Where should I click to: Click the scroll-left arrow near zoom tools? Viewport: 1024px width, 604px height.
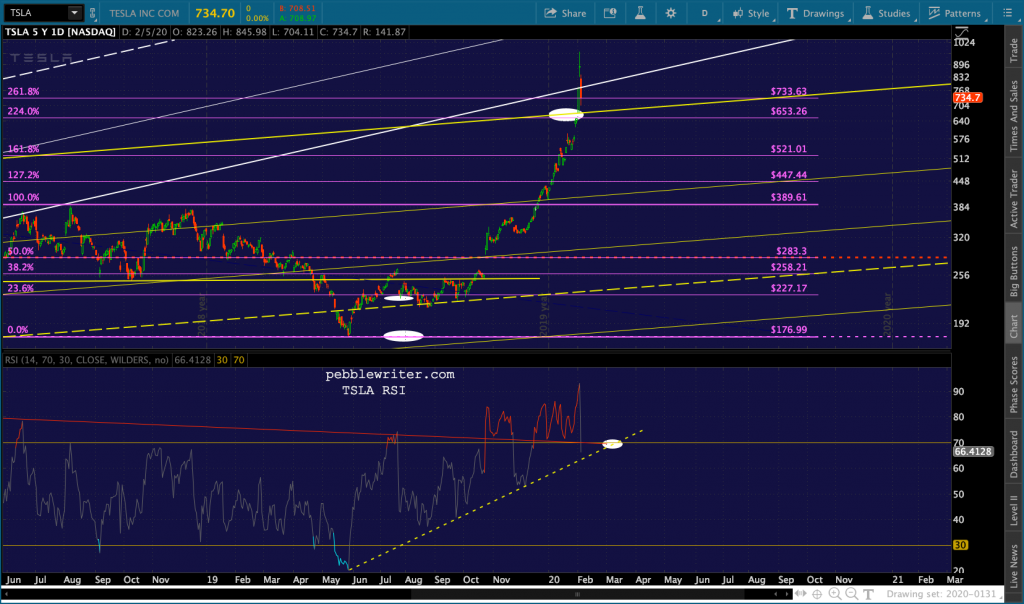(x=775, y=594)
